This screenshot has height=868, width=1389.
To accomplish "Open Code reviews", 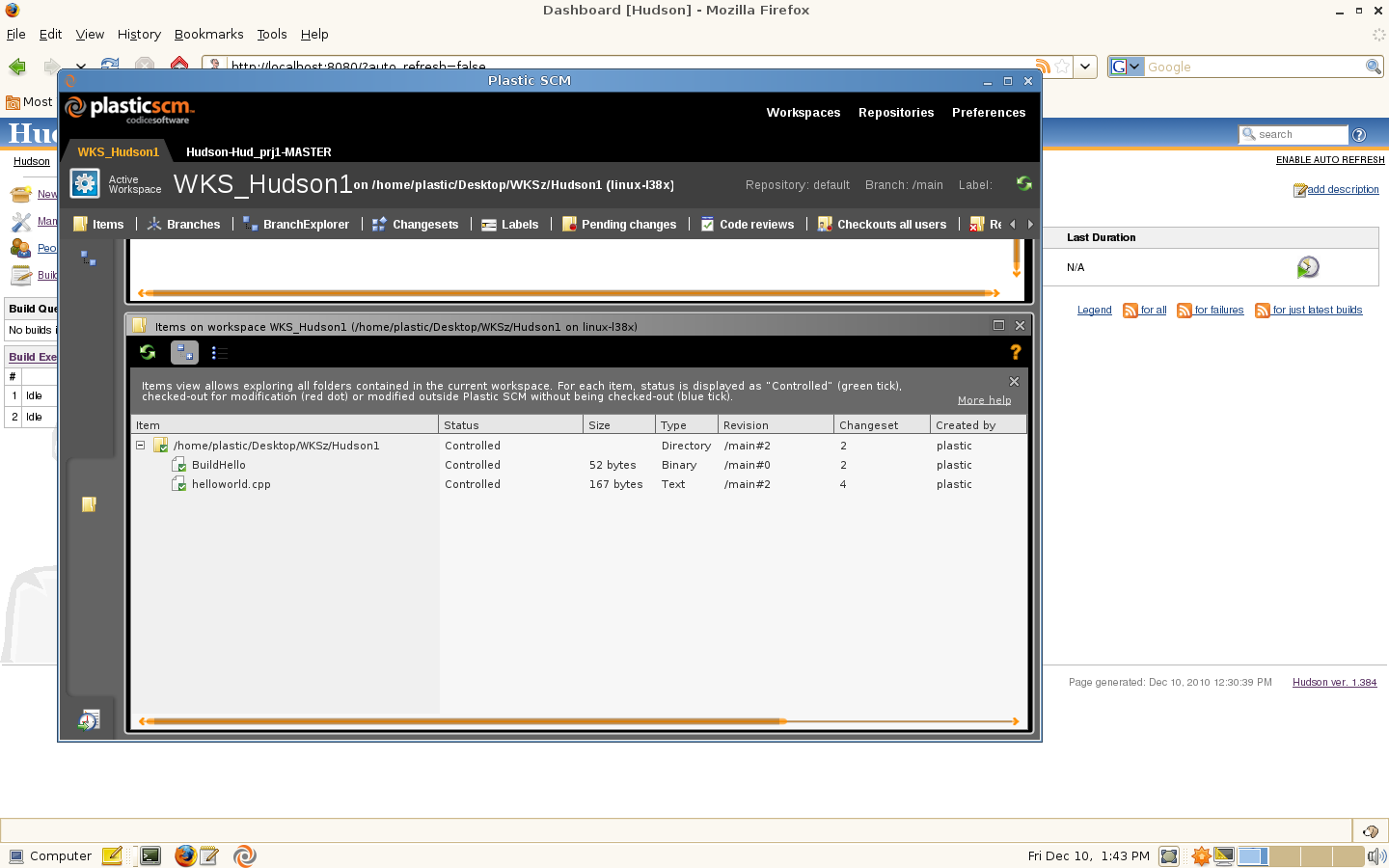I will click(755, 224).
